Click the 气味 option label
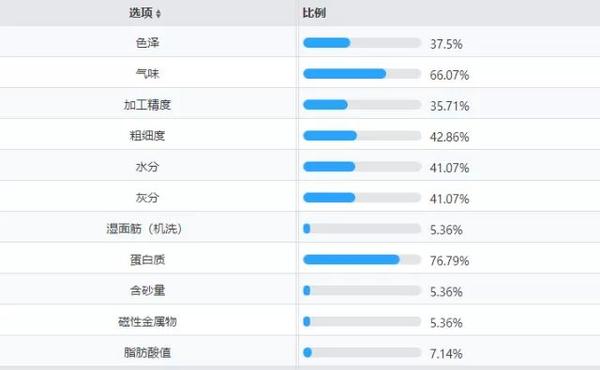This screenshot has height=370, width=600. (147, 73)
